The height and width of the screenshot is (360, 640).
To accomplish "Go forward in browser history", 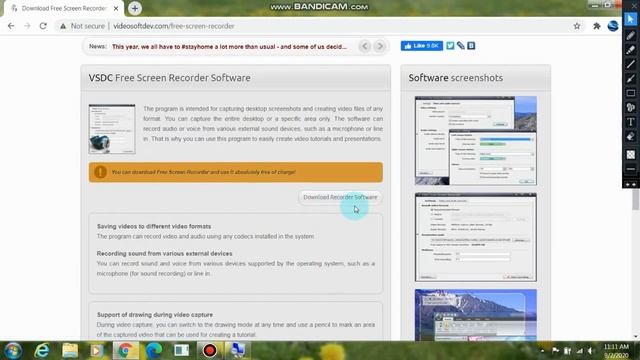I will pyautogui.click(x=27, y=26).
